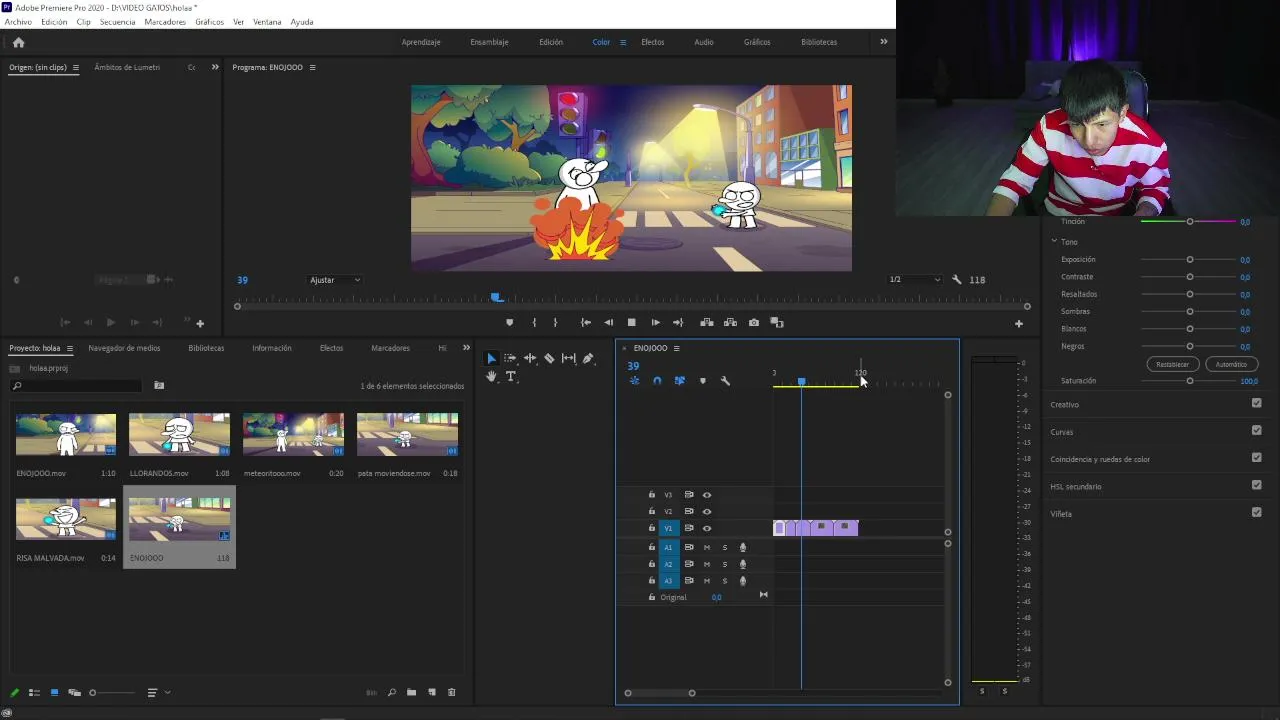Open the Secuencia menu

[117, 21]
